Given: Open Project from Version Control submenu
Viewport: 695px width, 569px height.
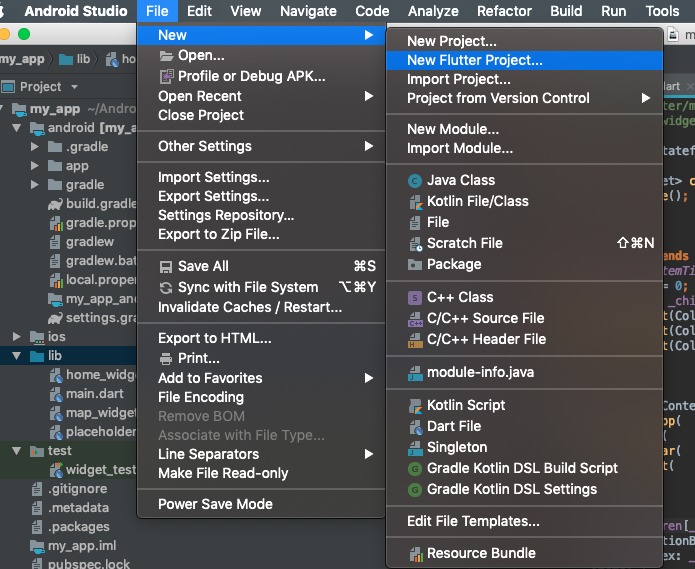Looking at the screenshot, I should click(x=525, y=98).
